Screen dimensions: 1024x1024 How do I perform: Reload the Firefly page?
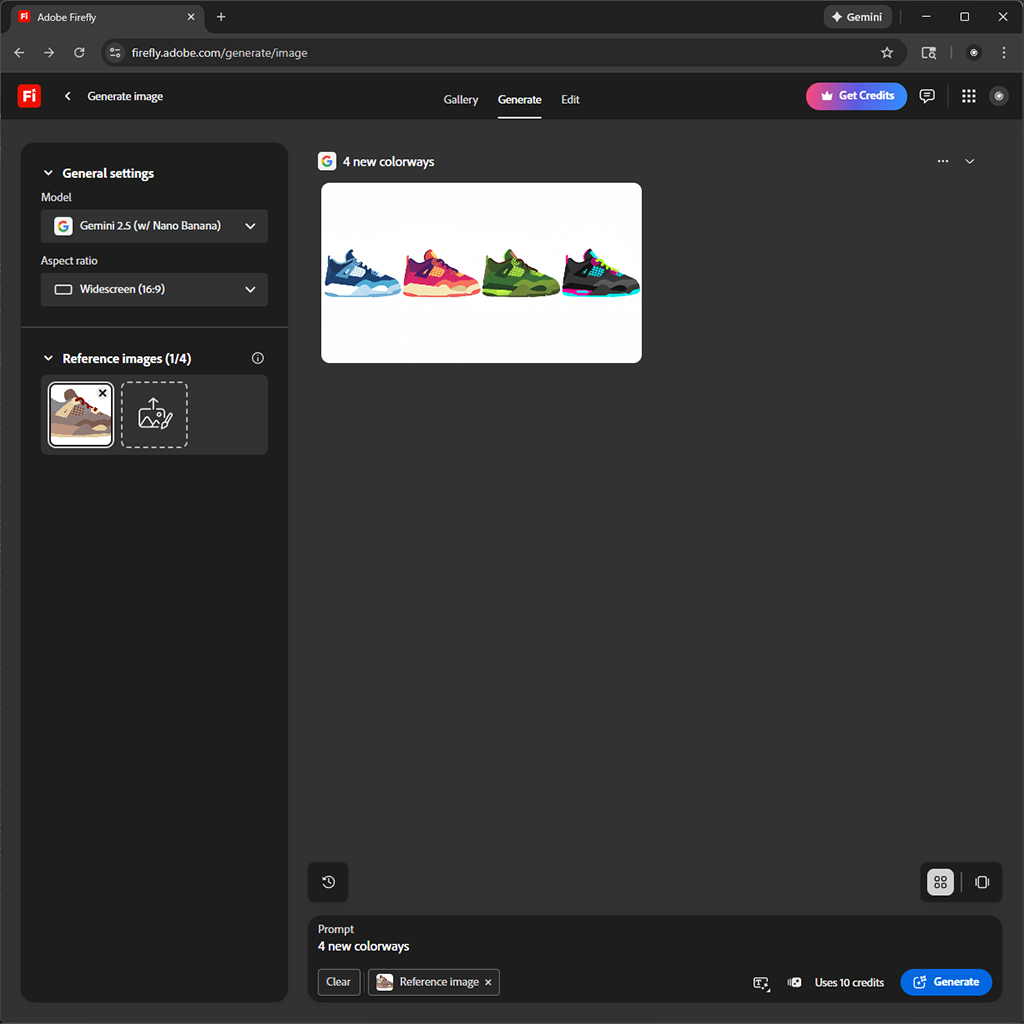(x=79, y=53)
